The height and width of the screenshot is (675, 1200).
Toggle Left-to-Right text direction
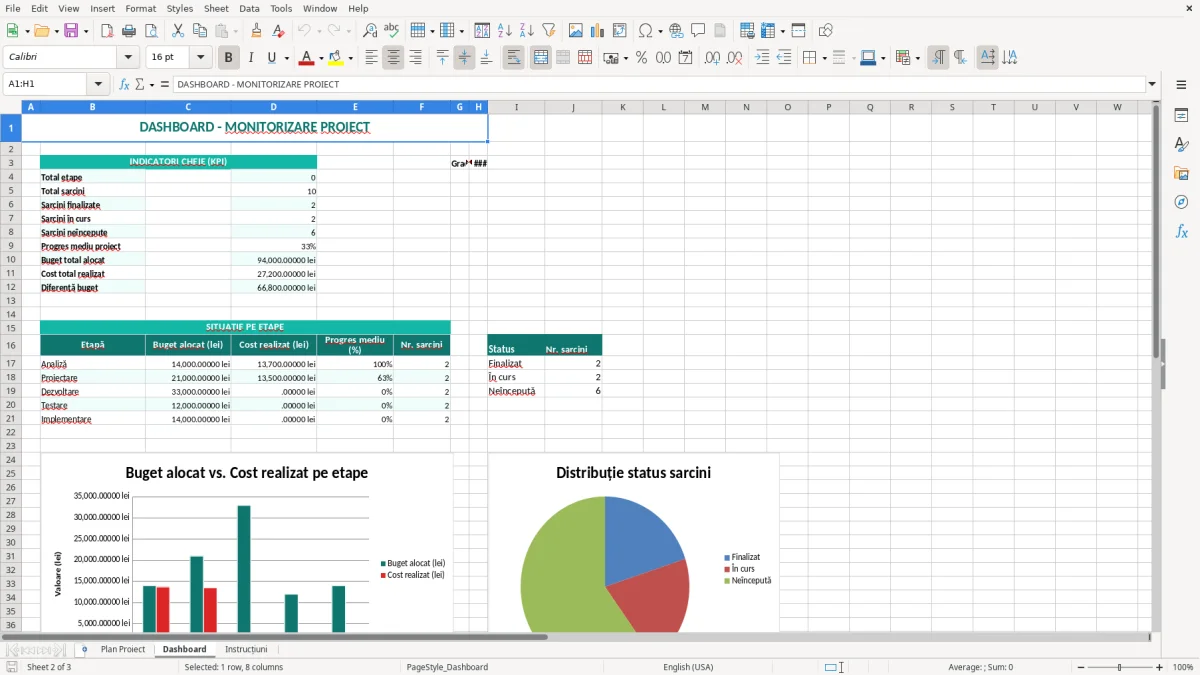[938, 58]
